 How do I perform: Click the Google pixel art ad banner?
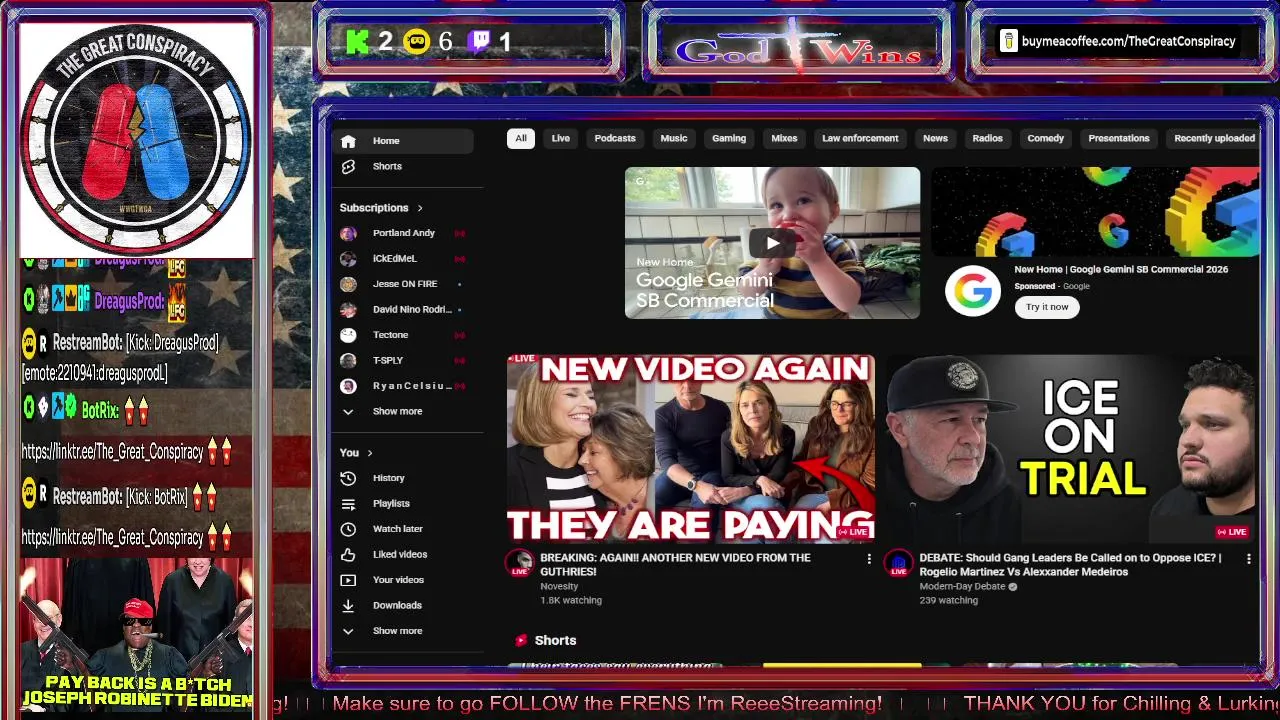coord(1095,212)
